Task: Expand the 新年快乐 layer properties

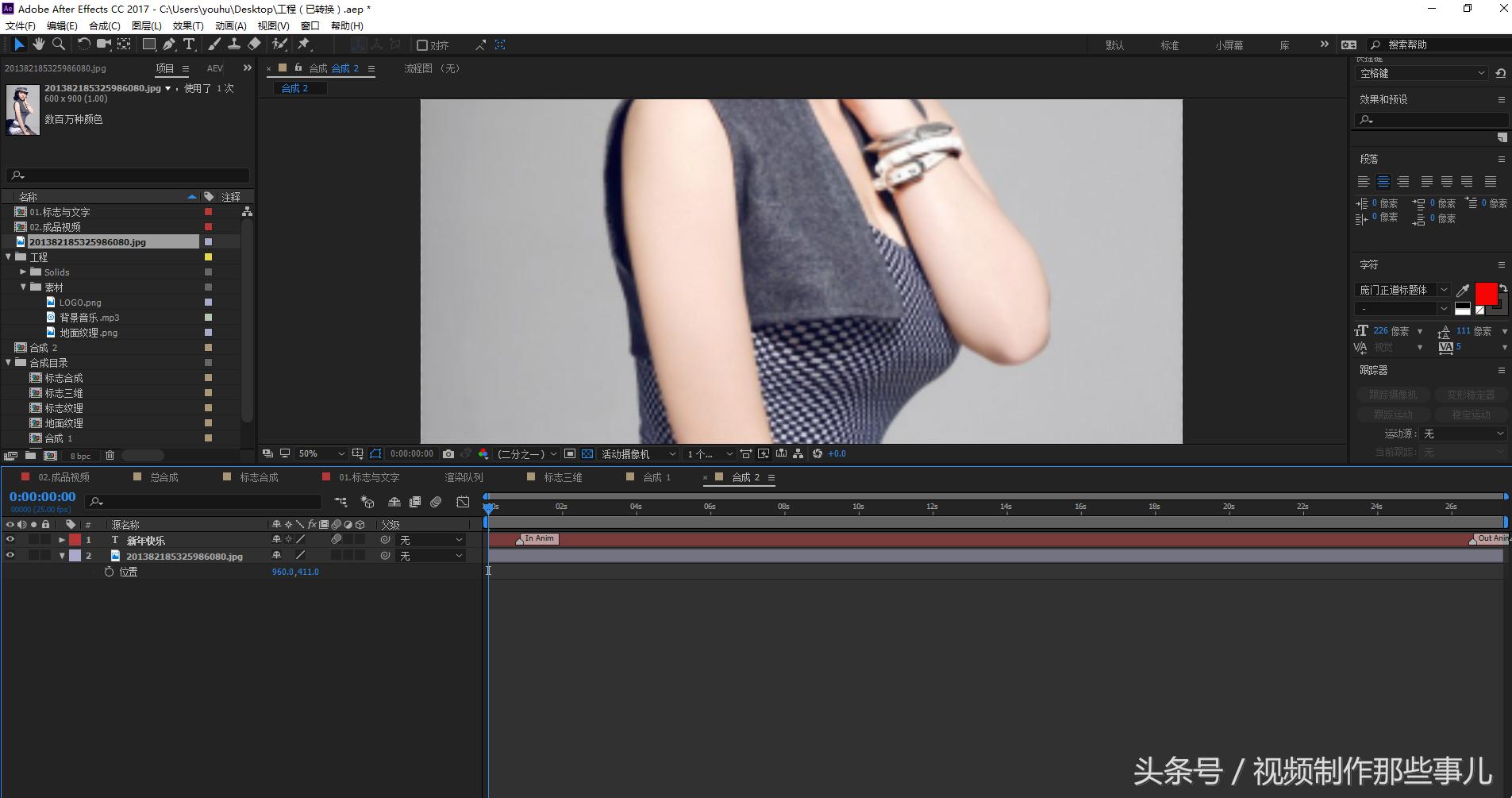Action: pyautogui.click(x=62, y=540)
